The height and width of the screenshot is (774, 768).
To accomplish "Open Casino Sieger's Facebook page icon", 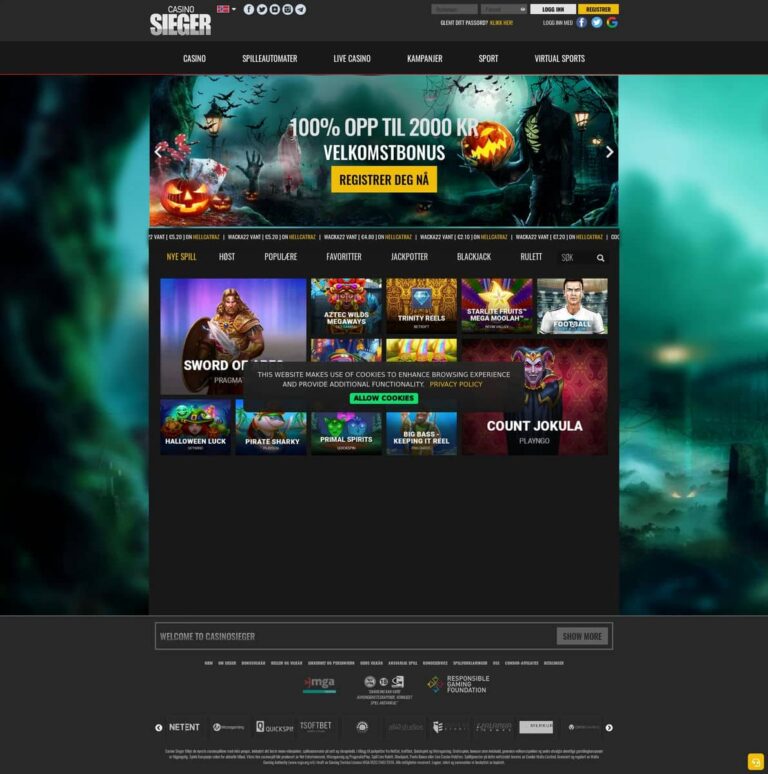I will [x=249, y=9].
